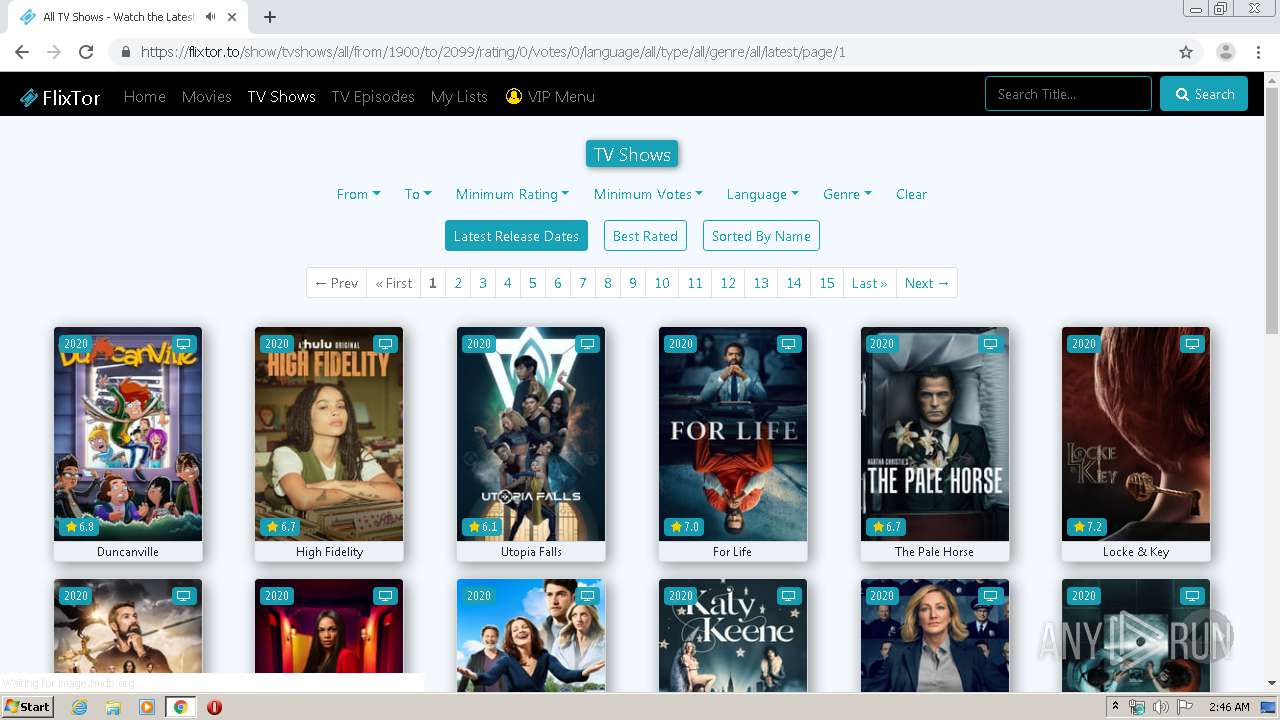Click the FlixTor logo icon
Viewport: 1280px width, 720px height.
click(29, 97)
